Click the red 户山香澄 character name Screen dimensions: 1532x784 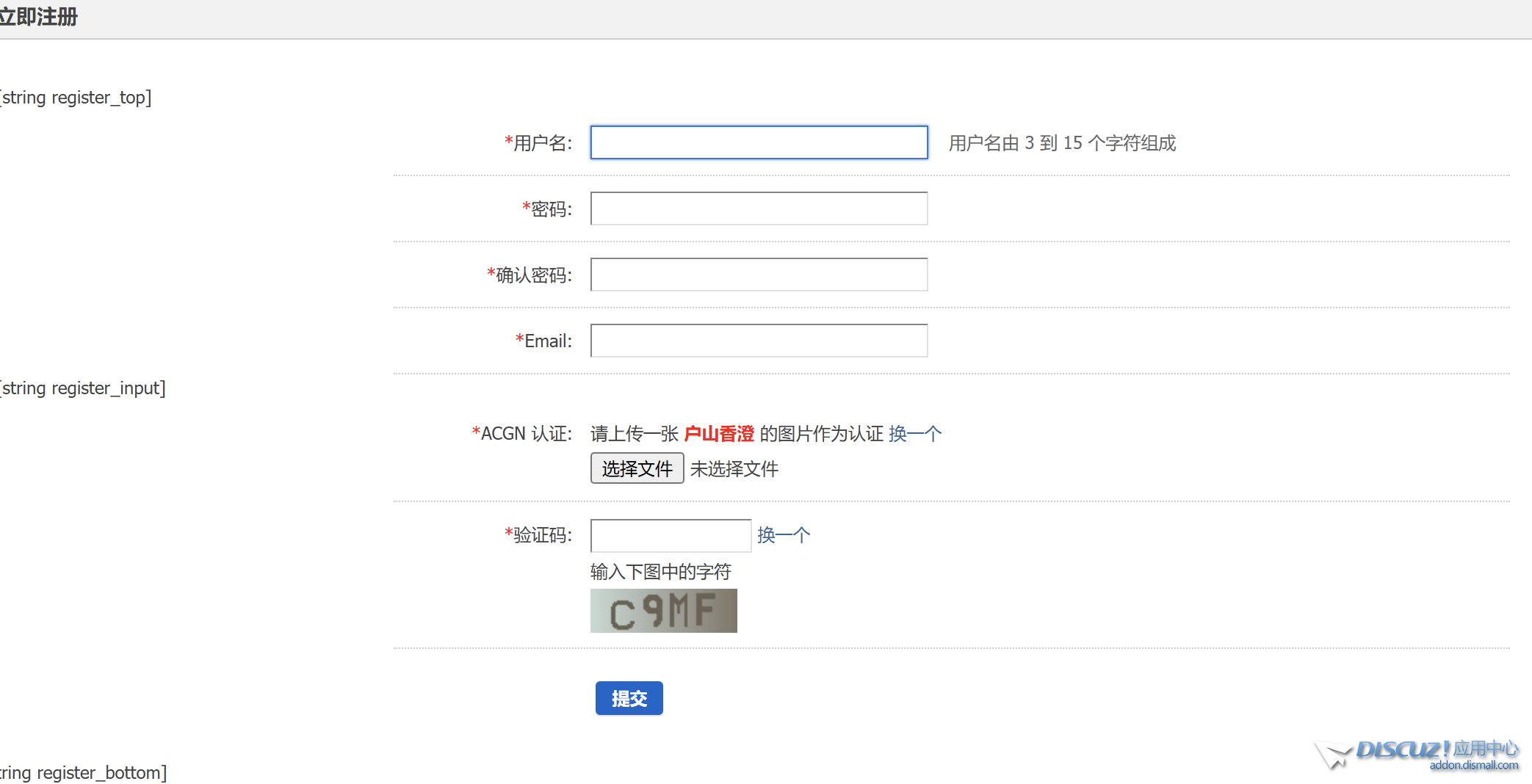tap(719, 434)
